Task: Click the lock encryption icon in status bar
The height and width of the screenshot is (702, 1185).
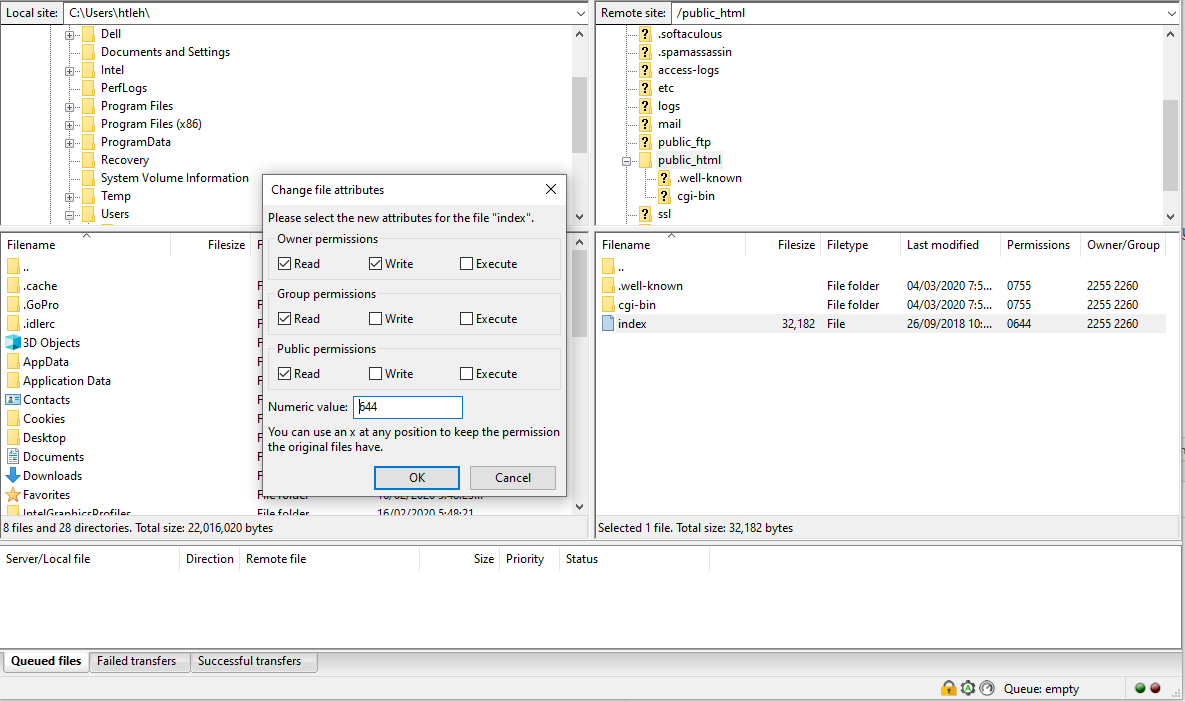Action: click(x=948, y=688)
